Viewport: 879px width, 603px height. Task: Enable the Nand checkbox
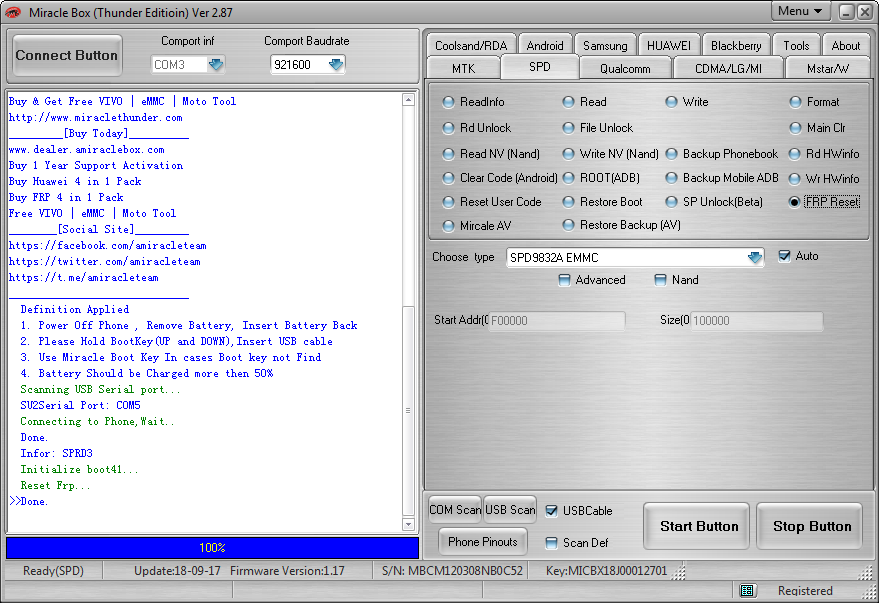click(661, 280)
